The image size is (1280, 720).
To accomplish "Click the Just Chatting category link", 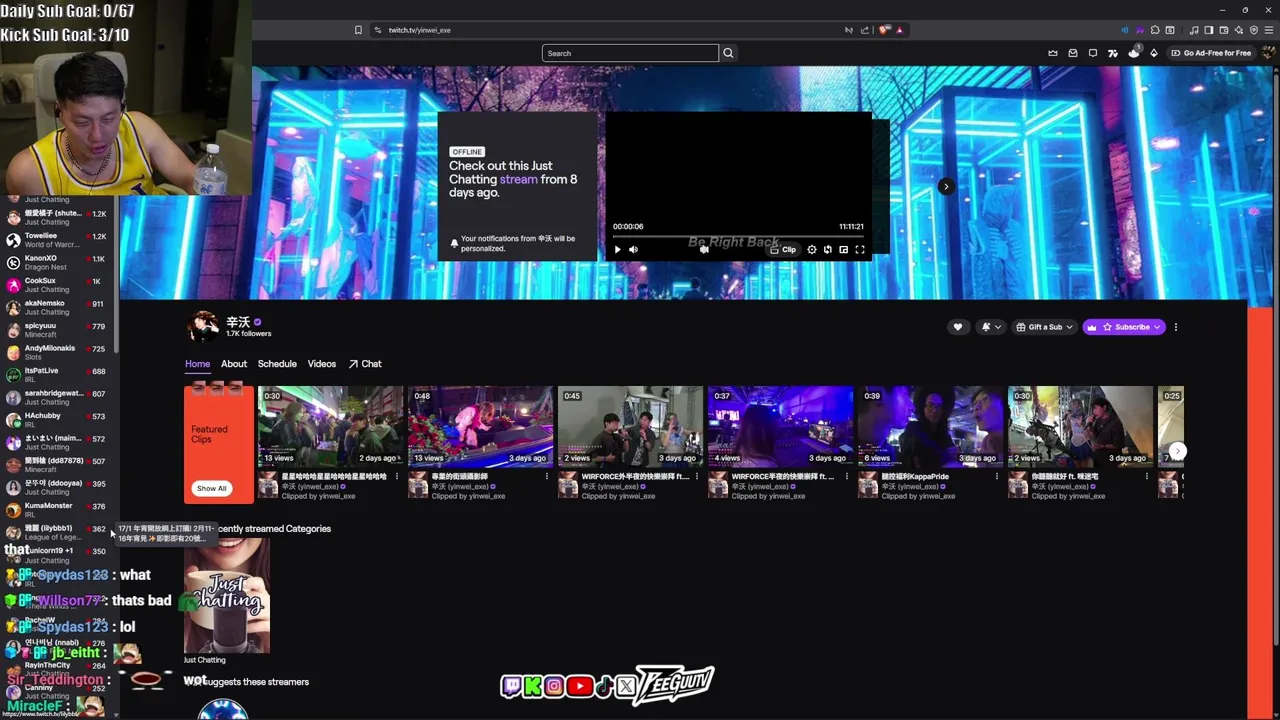I will click(x=205, y=660).
